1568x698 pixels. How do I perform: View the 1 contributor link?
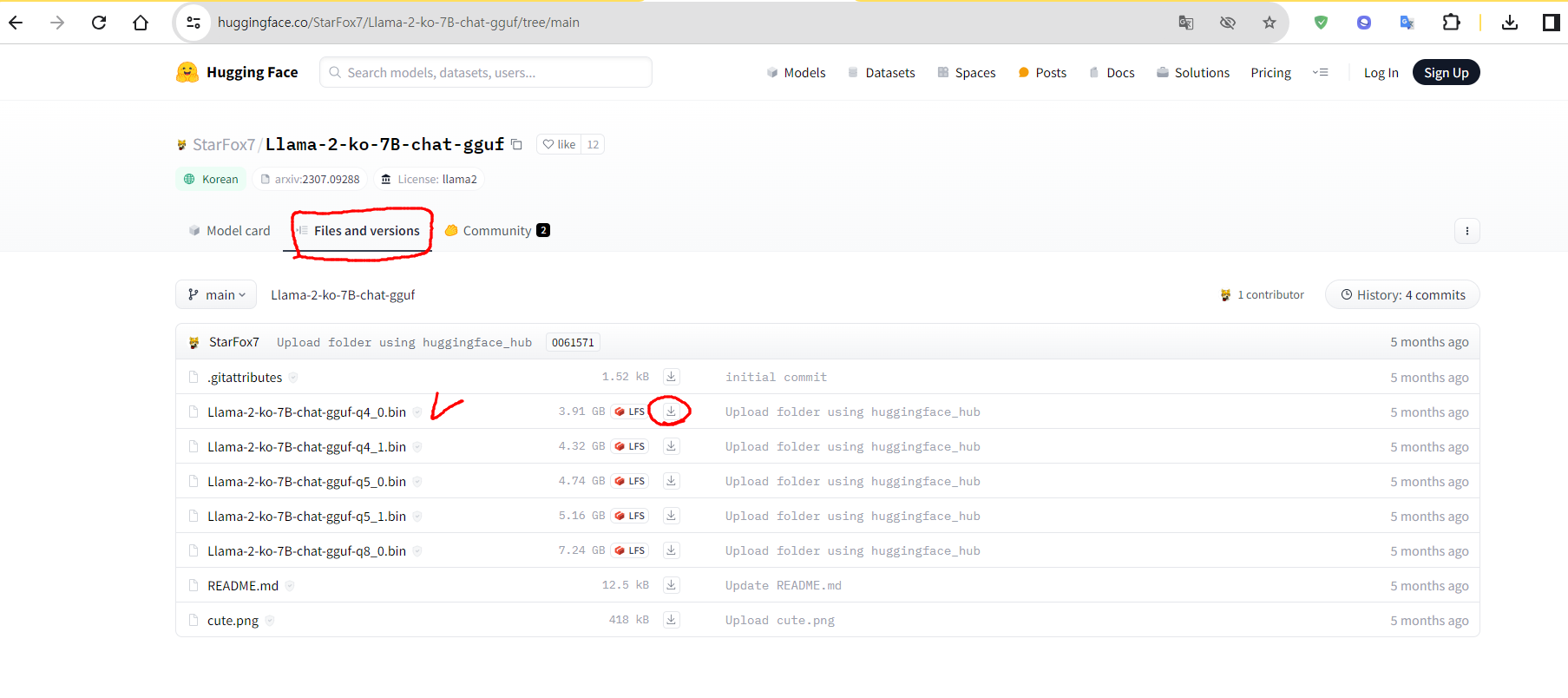1262,294
